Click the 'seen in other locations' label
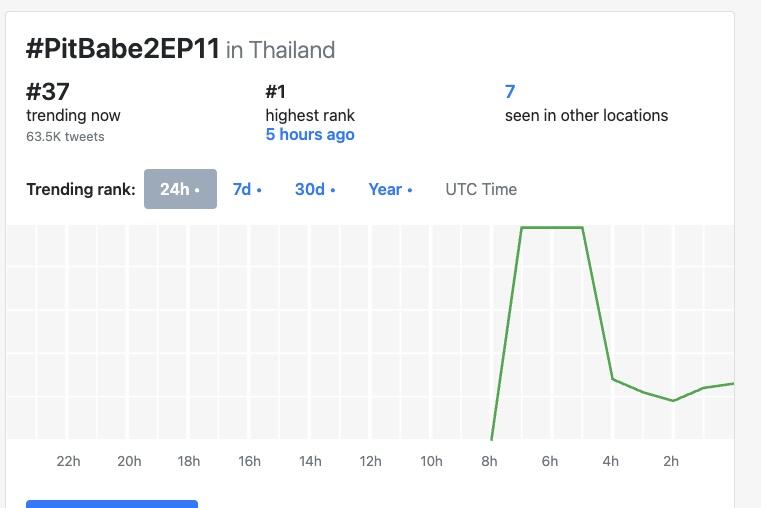This screenshot has height=508, width=761. coord(586,115)
